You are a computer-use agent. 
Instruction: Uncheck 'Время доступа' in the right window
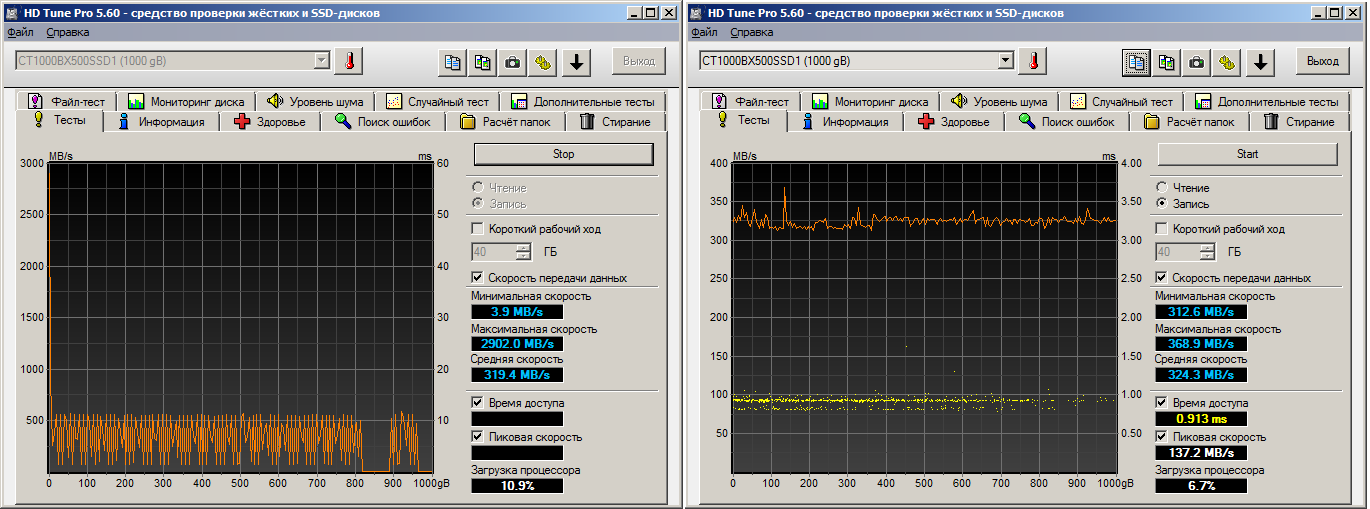(x=1162, y=403)
